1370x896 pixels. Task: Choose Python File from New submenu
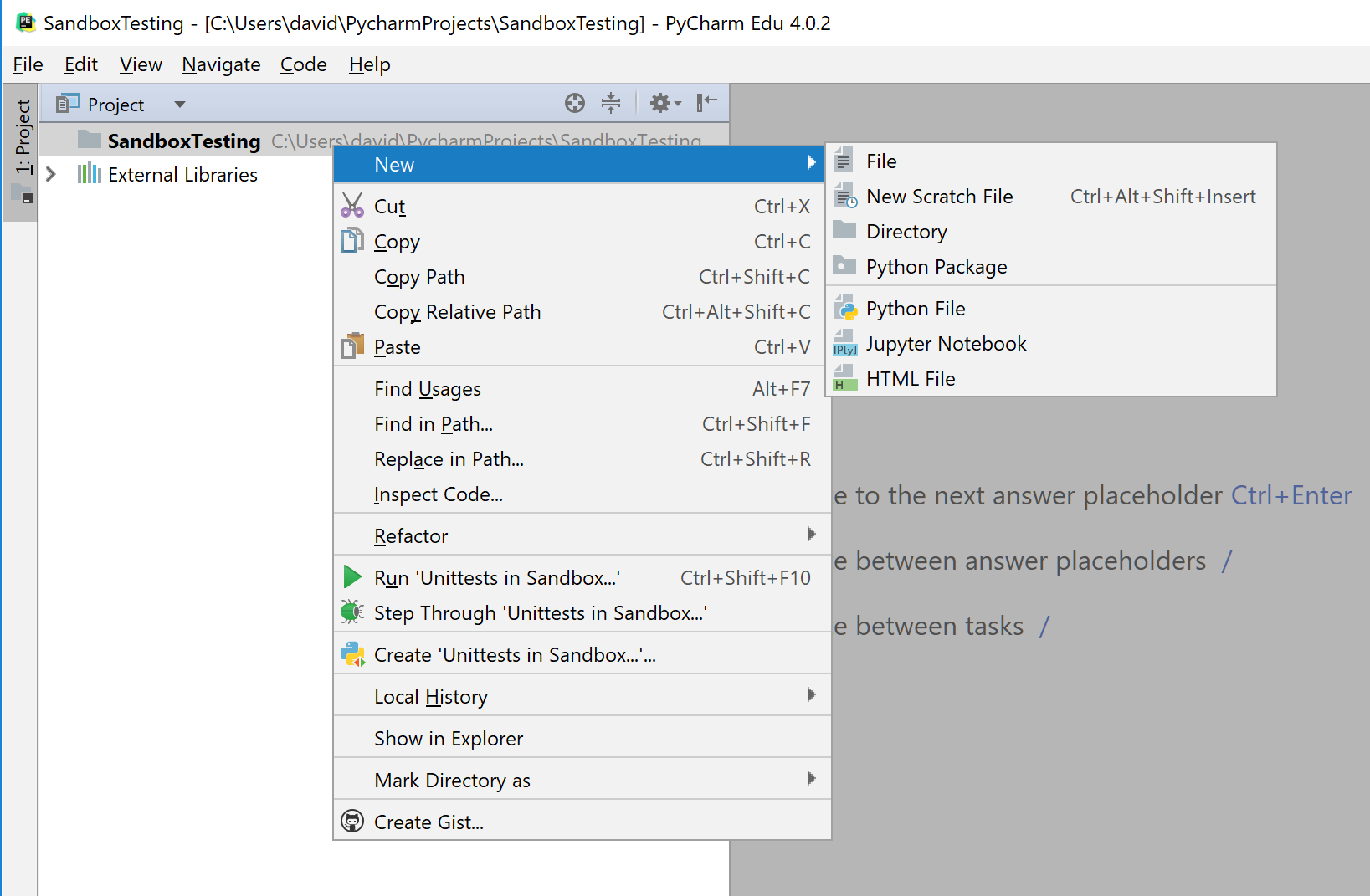click(x=1051, y=308)
